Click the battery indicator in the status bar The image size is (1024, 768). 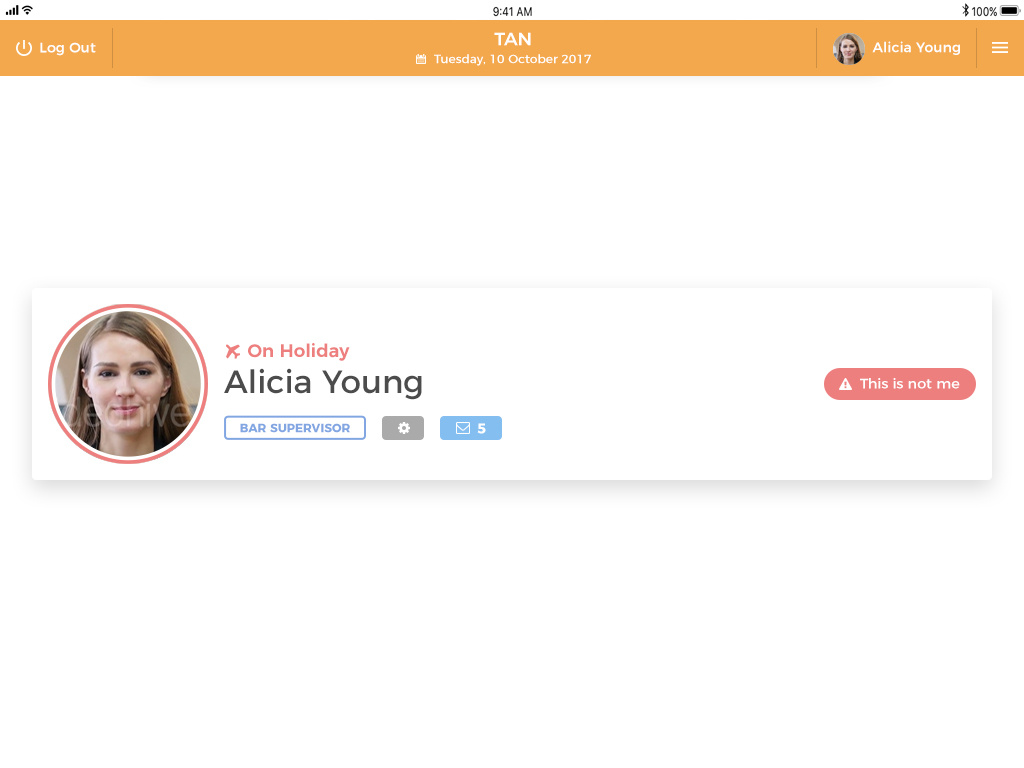tap(1009, 11)
